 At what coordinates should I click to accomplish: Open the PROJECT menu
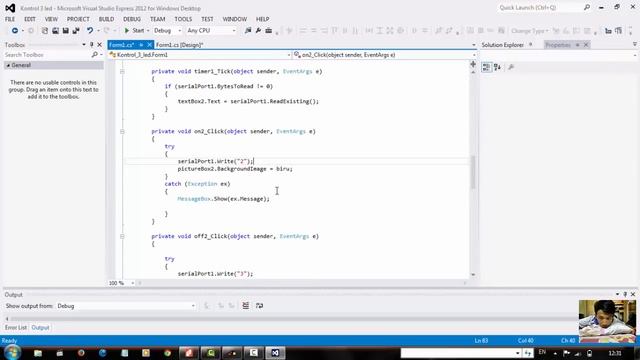pyautogui.click(x=78, y=19)
